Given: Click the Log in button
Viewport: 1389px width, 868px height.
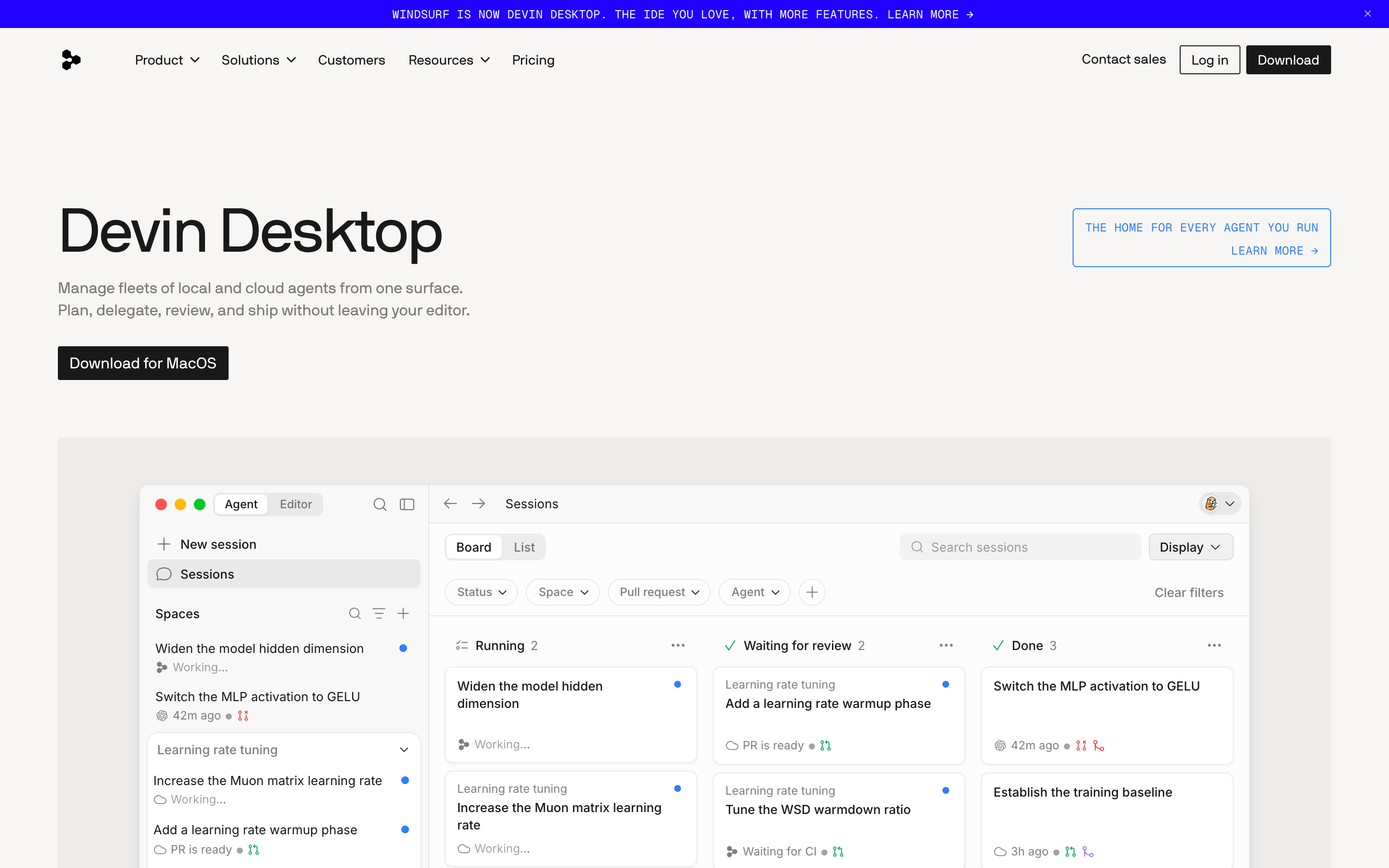Looking at the screenshot, I should pyautogui.click(x=1210, y=60).
